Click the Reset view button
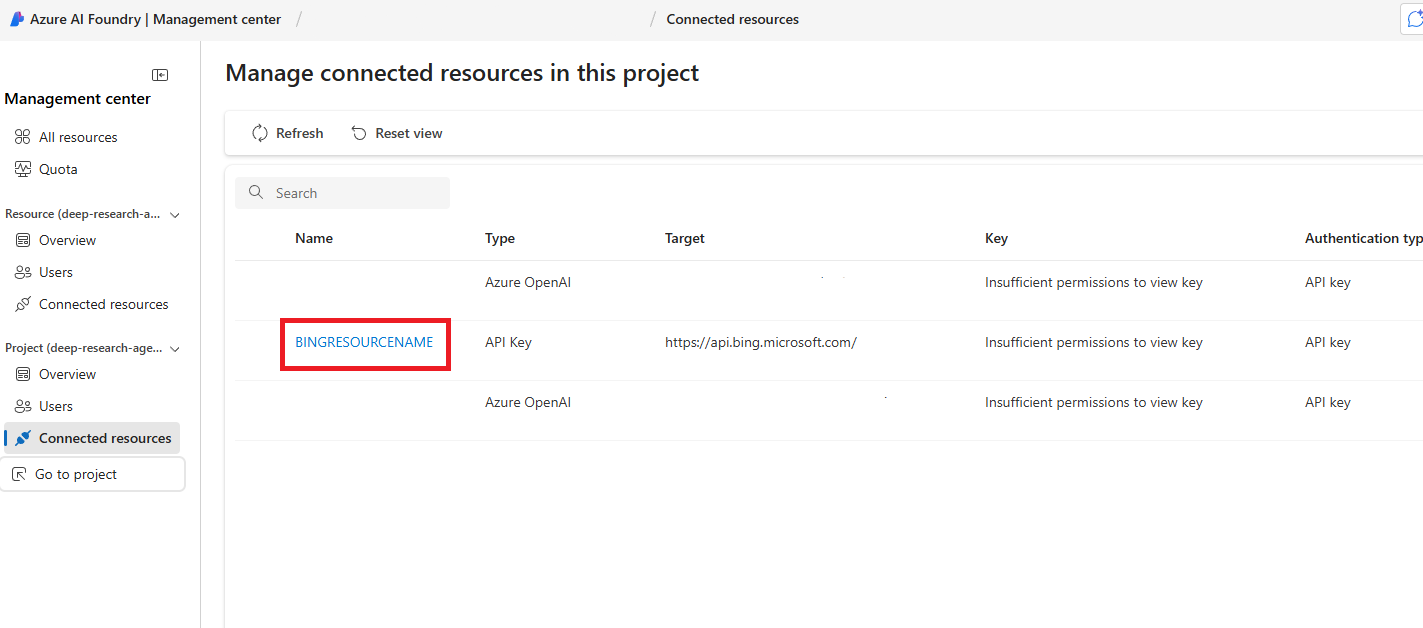 (x=397, y=133)
